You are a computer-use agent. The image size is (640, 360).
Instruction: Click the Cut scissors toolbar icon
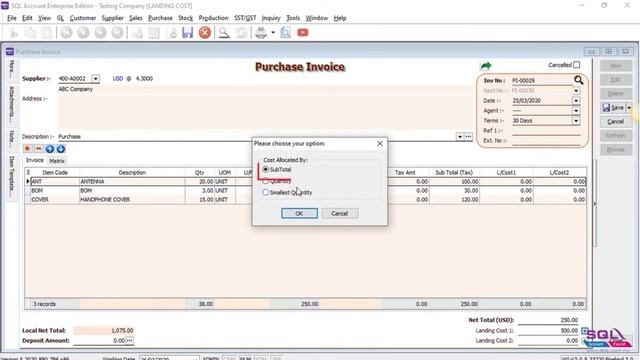pos(13,33)
